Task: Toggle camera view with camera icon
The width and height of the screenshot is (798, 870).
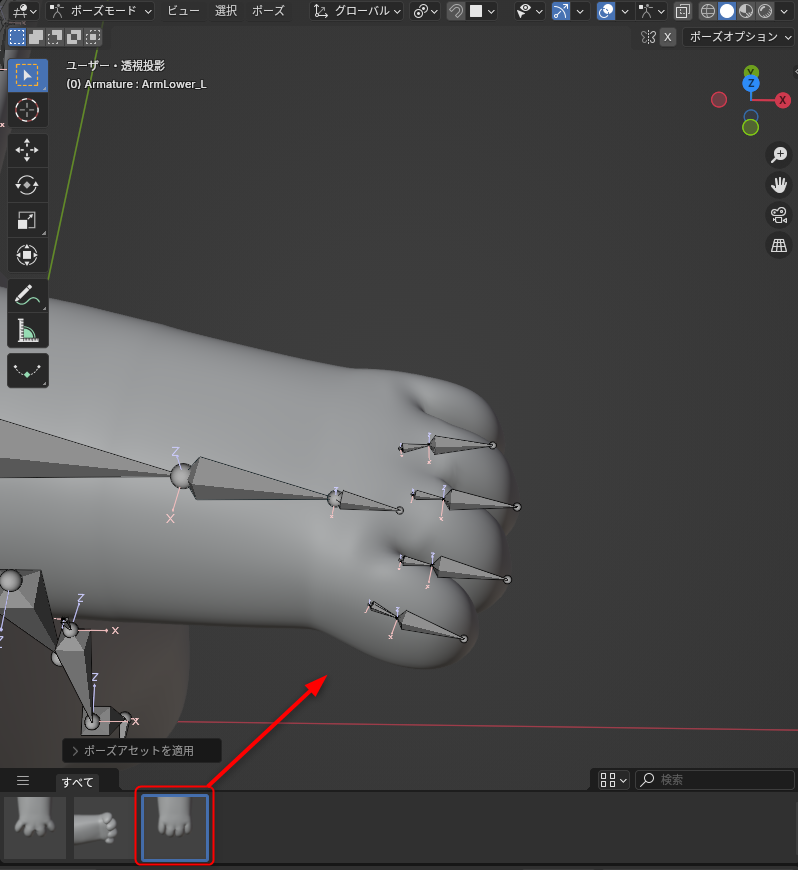Action: (x=778, y=214)
